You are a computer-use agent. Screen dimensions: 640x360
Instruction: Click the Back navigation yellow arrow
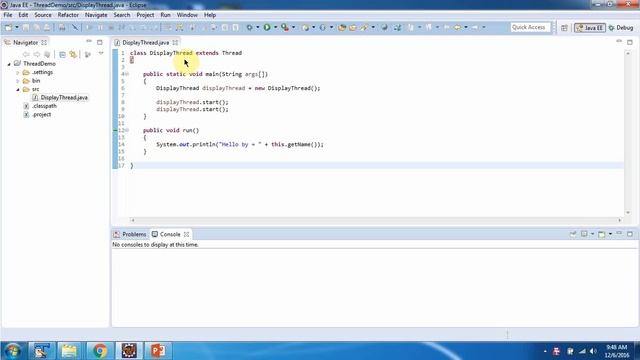[457, 27]
